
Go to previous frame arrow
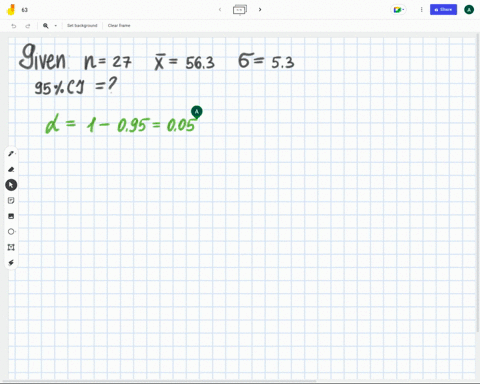coord(220,9)
